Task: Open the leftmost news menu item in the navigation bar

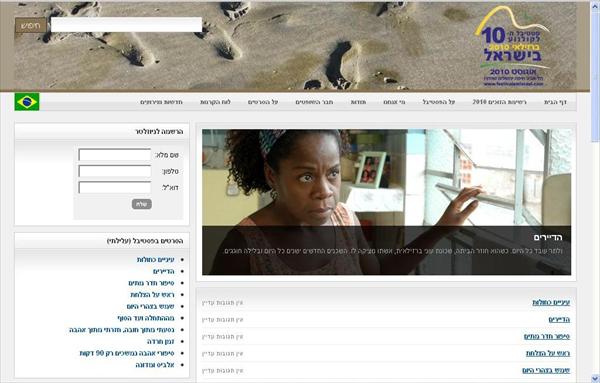Action: pos(161,102)
